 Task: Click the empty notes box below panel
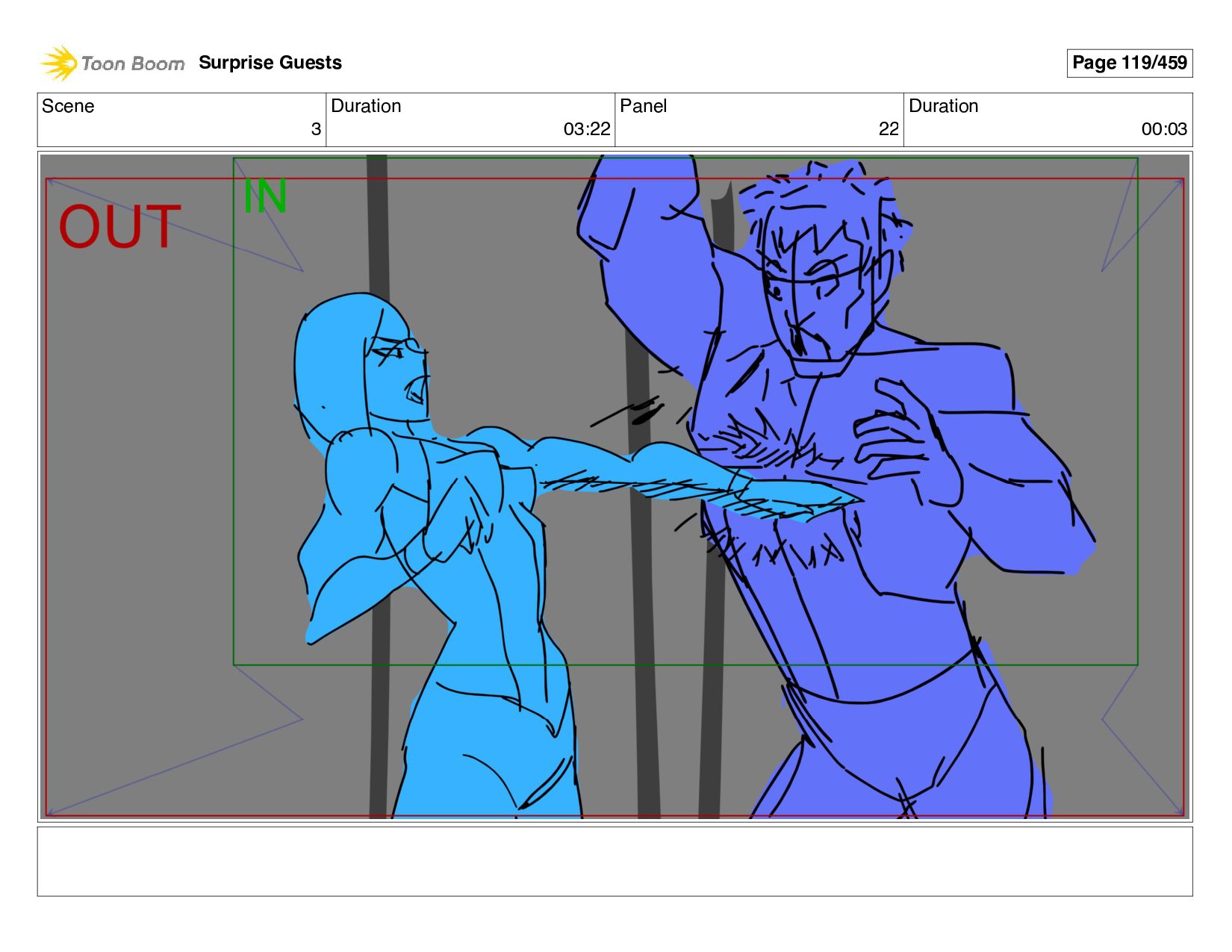pos(615,861)
